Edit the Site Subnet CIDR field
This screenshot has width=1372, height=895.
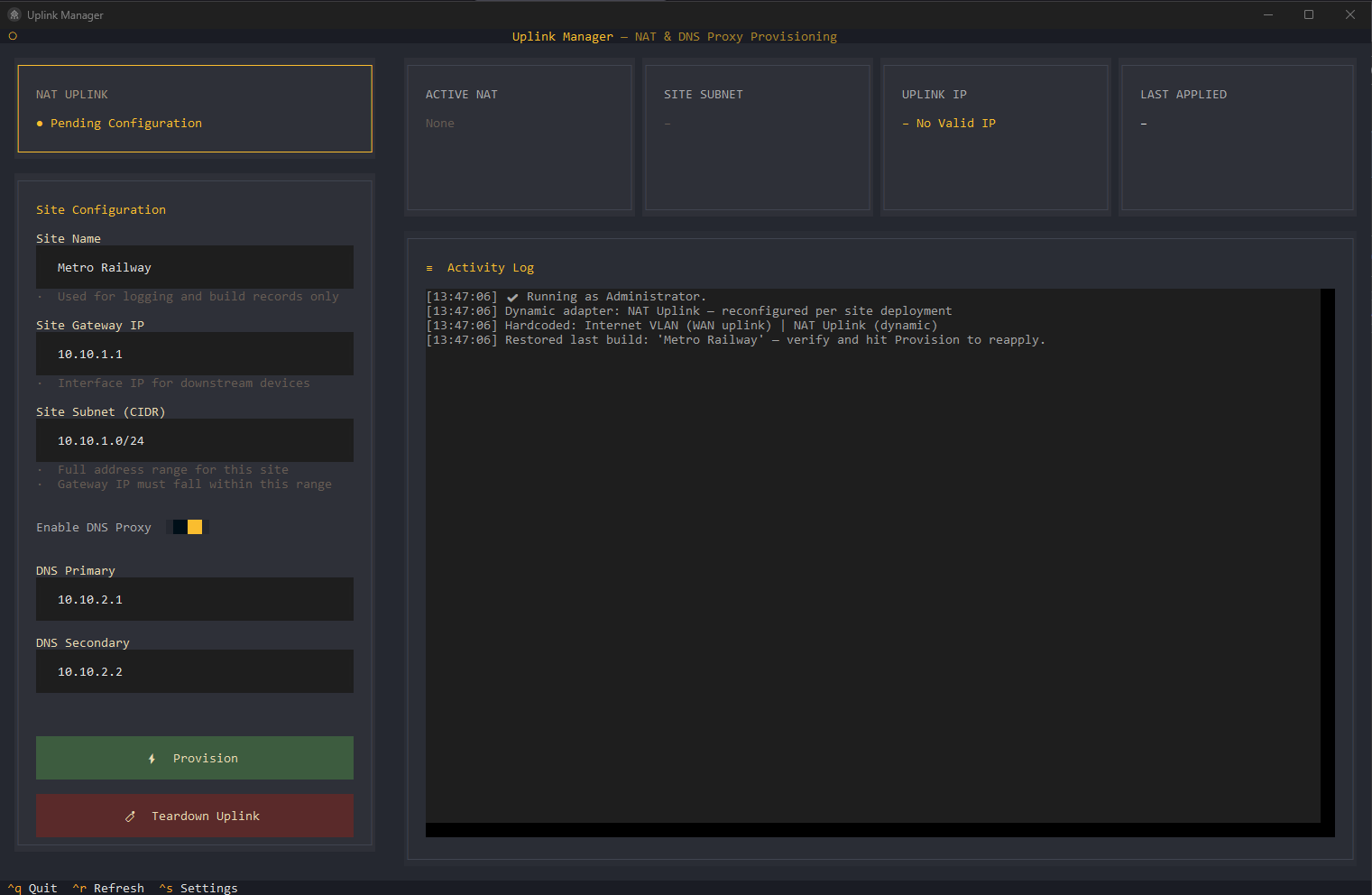(195, 440)
